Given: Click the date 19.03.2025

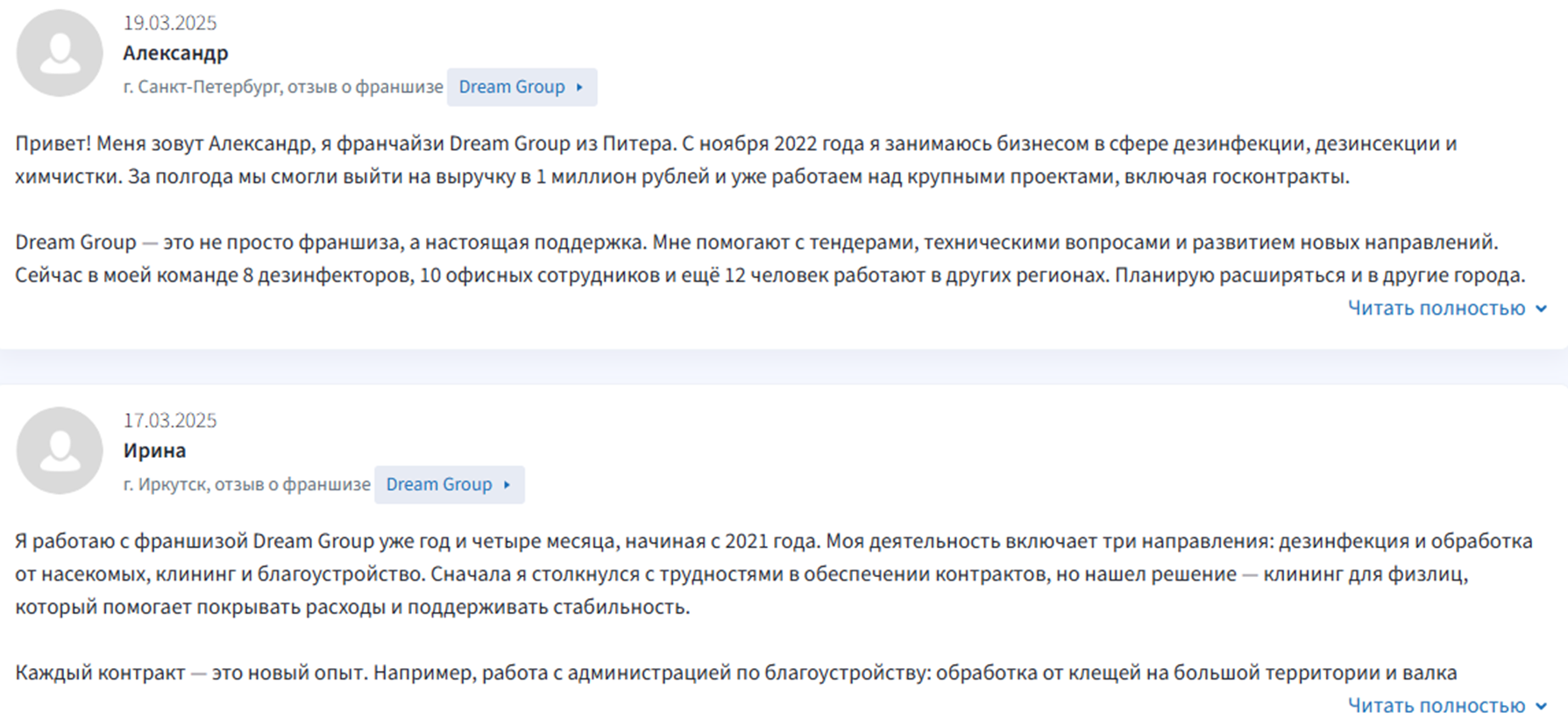Looking at the screenshot, I should click(x=169, y=23).
